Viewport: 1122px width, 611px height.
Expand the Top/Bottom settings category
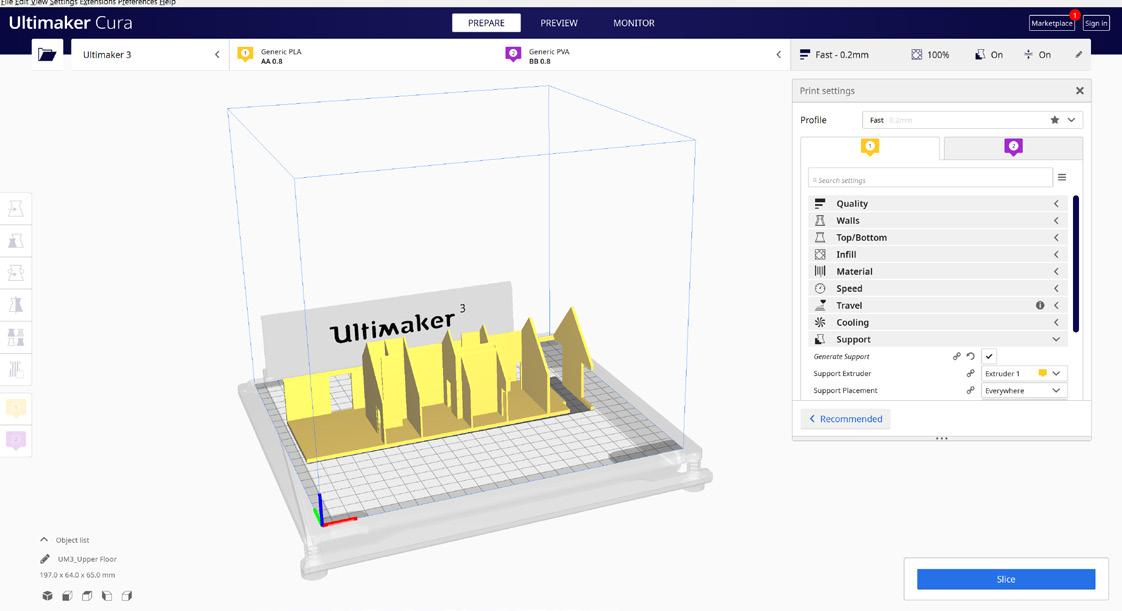pos(937,238)
